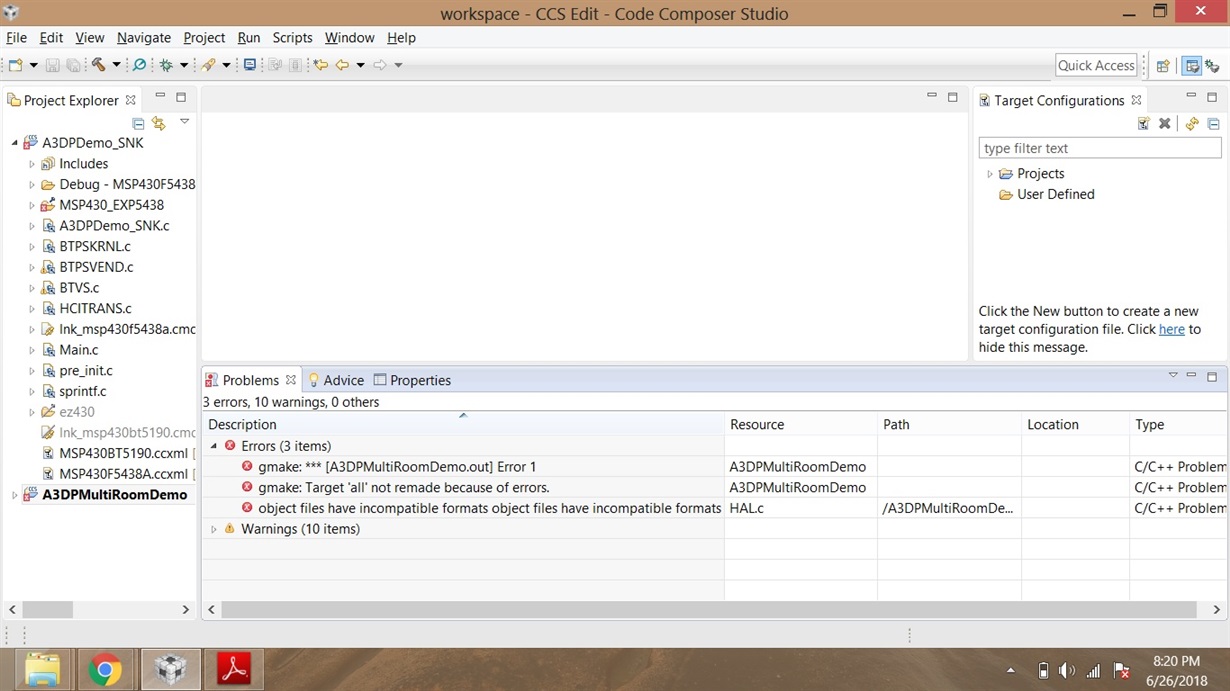Switch to the Properties tab
This screenshot has height=691, width=1230.
click(x=412, y=380)
